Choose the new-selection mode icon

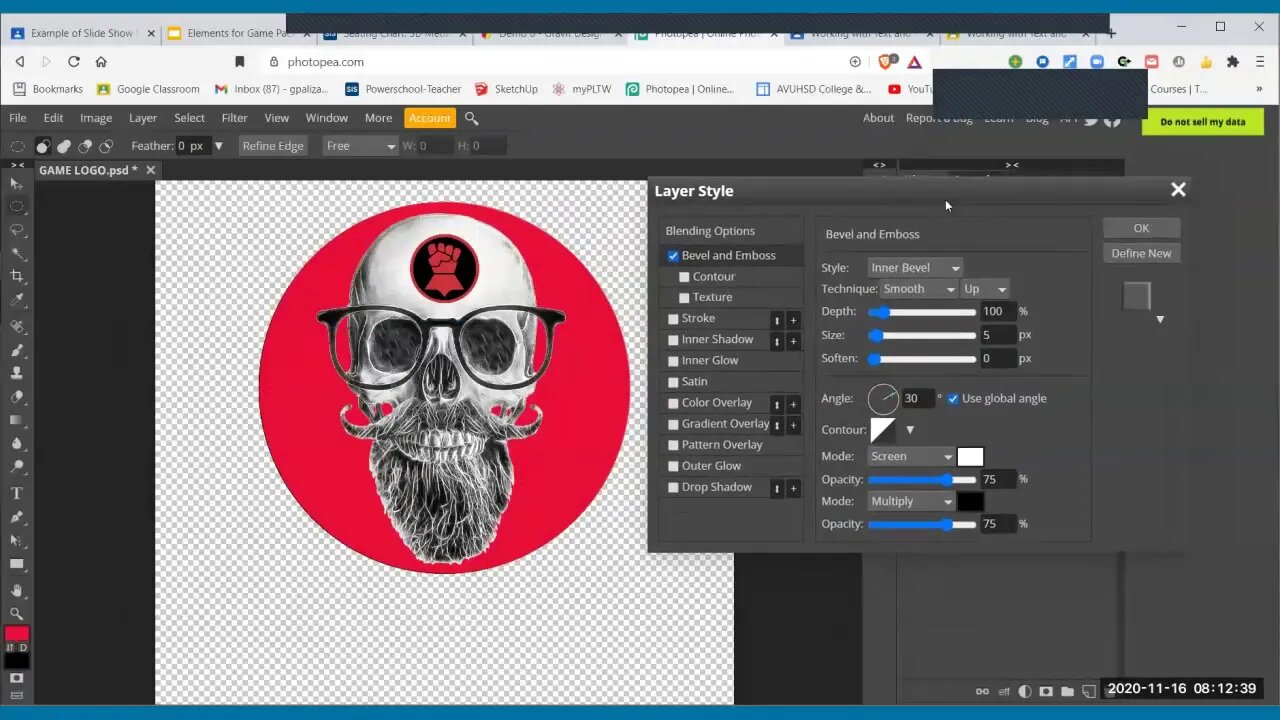pyautogui.click(x=43, y=146)
